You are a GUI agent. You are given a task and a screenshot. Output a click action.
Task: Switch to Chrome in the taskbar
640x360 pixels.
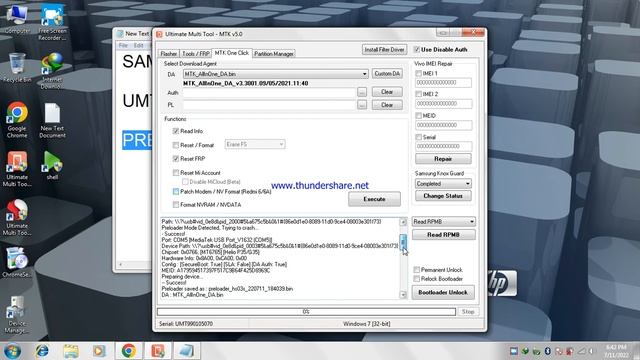tap(129, 351)
